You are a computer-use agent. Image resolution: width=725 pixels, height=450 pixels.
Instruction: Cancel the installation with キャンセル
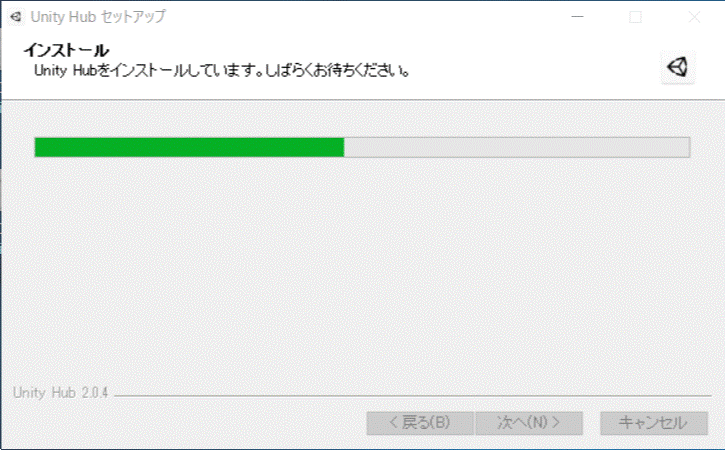point(654,423)
